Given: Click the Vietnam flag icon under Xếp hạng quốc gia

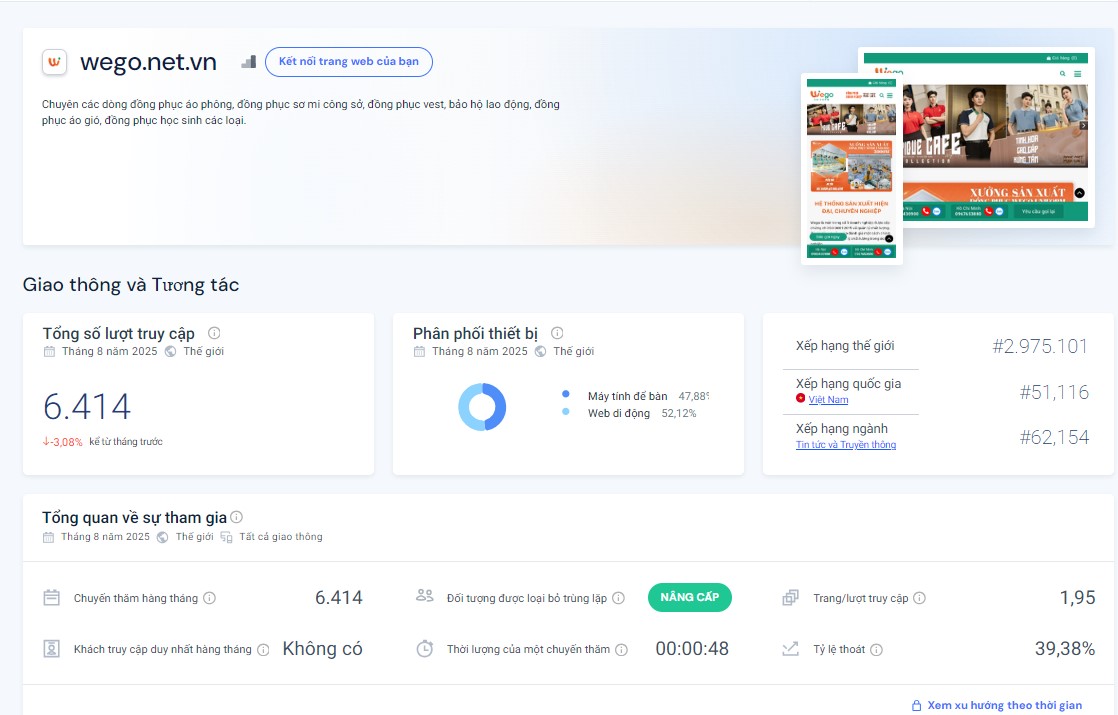Looking at the screenshot, I should (x=800, y=399).
